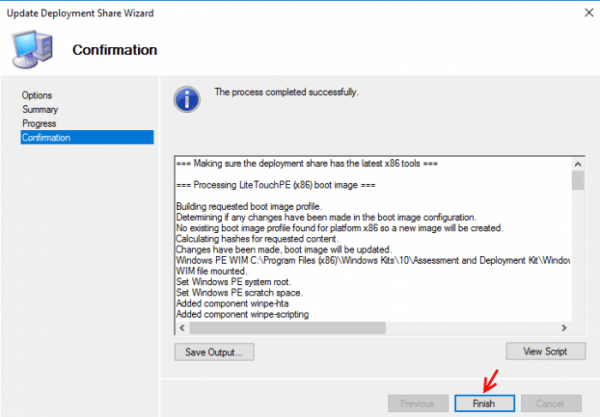
Task: Select the highlighted Confirmation step
Action: [87, 137]
